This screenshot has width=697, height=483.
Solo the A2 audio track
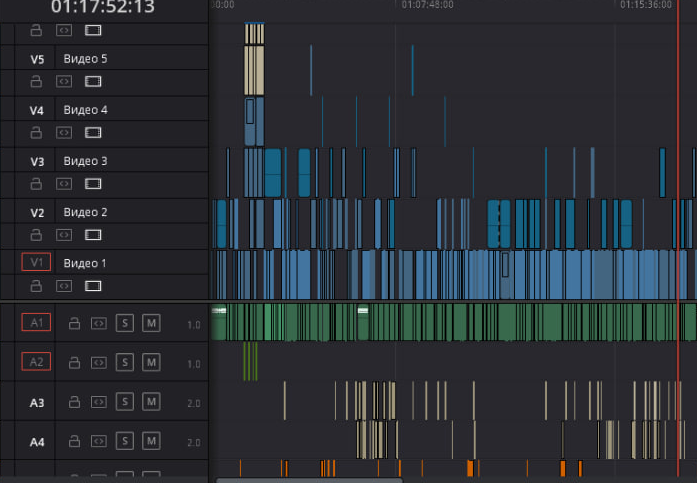pyautogui.click(x=125, y=362)
